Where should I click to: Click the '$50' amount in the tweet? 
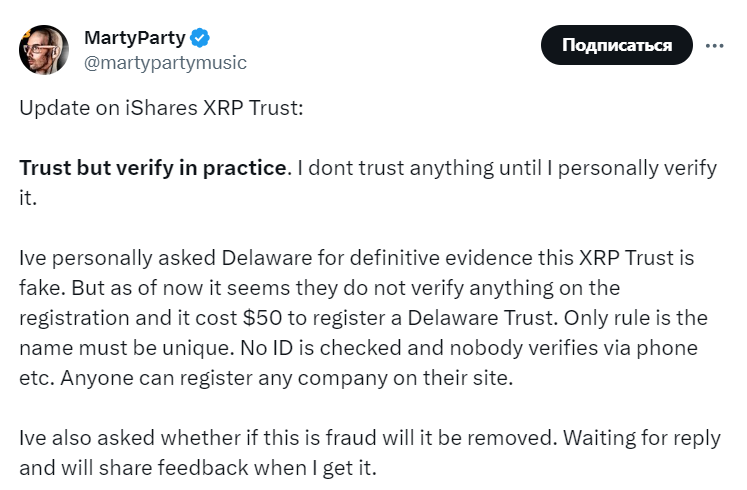(x=262, y=318)
